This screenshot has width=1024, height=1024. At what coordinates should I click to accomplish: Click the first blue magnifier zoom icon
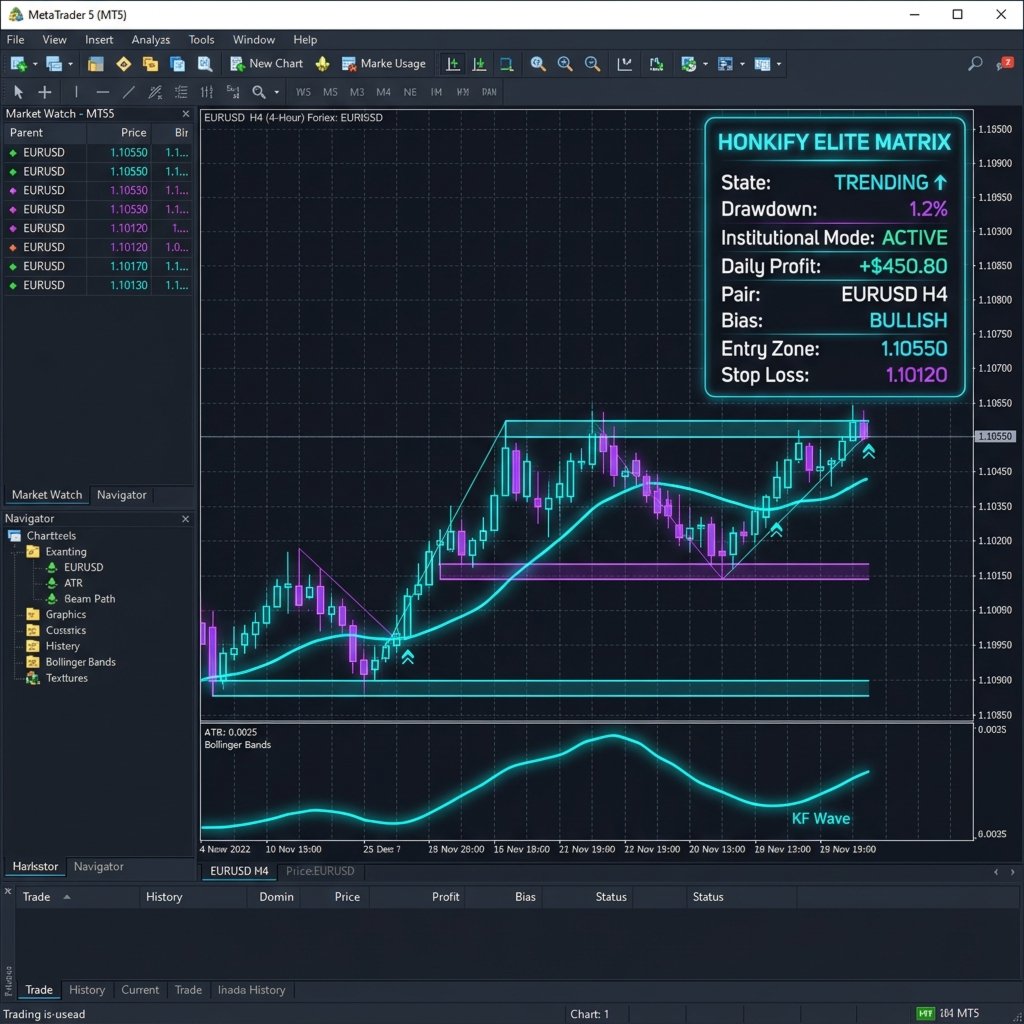pyautogui.click(x=537, y=64)
